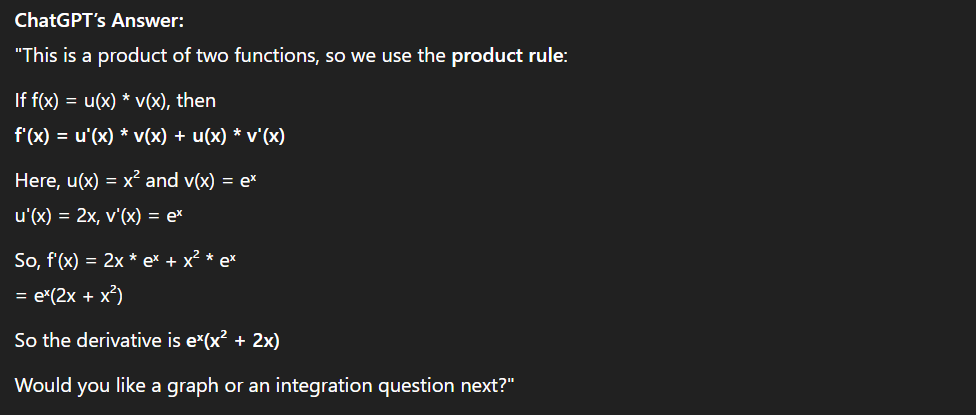Click the words "So the derivative is"
Image resolution: width=976 pixels, height=415 pixels.
[98, 341]
